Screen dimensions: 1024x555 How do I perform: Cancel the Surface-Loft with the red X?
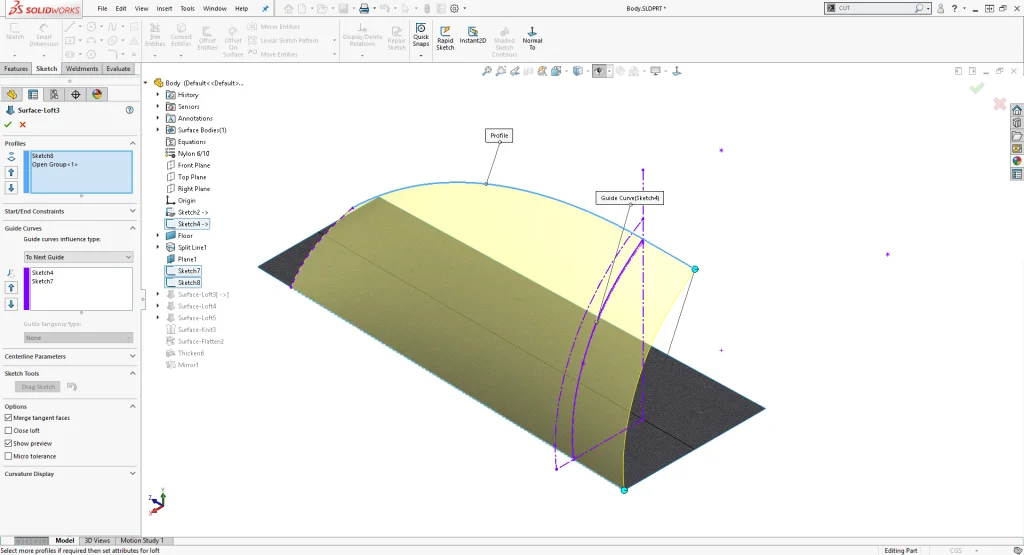click(22, 124)
